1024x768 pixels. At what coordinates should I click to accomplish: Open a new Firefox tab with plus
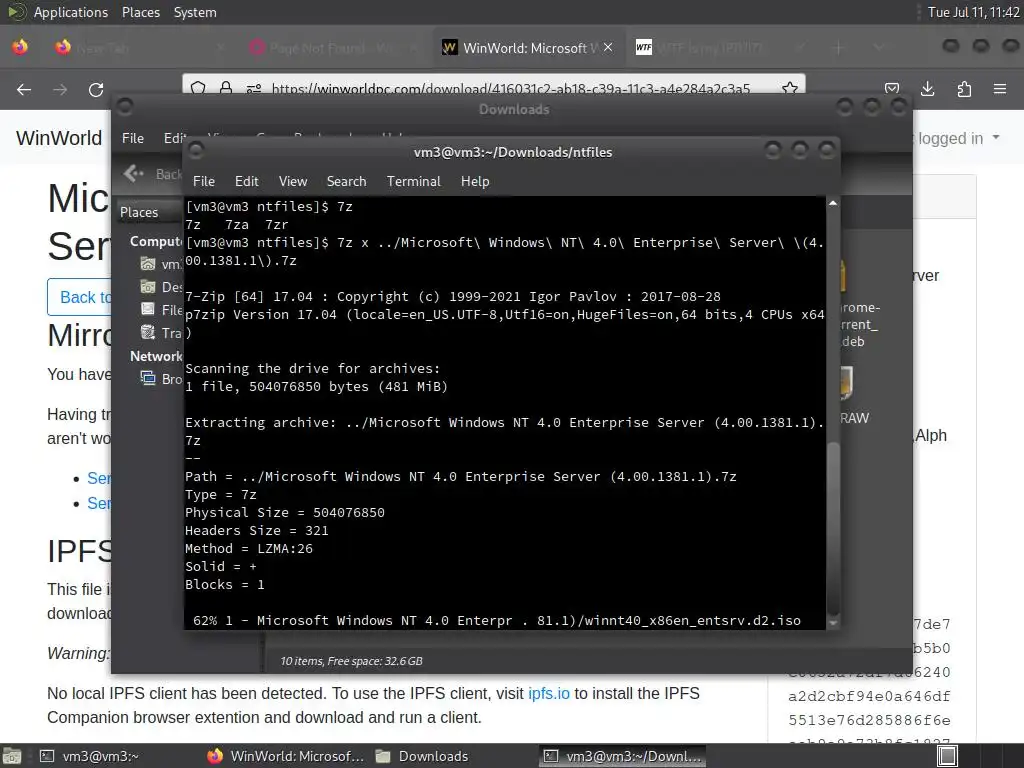839,47
